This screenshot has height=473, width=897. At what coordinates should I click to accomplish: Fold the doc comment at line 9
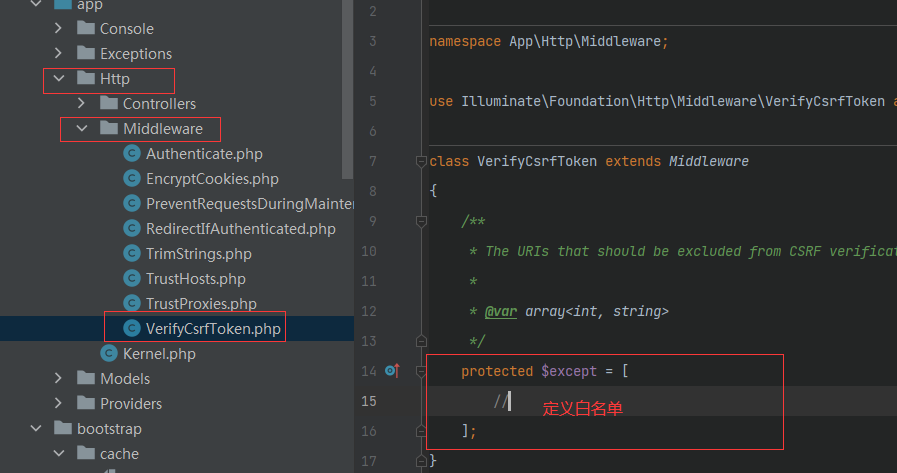(421, 221)
